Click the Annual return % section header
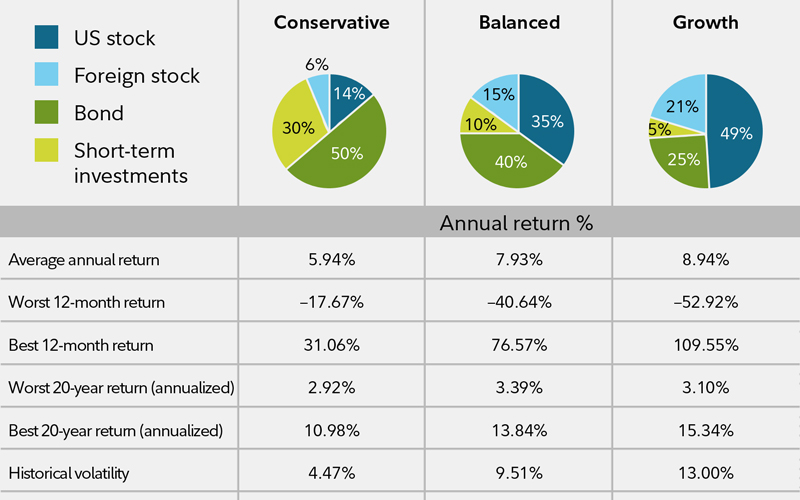This screenshot has height=500, width=800. [x=518, y=222]
